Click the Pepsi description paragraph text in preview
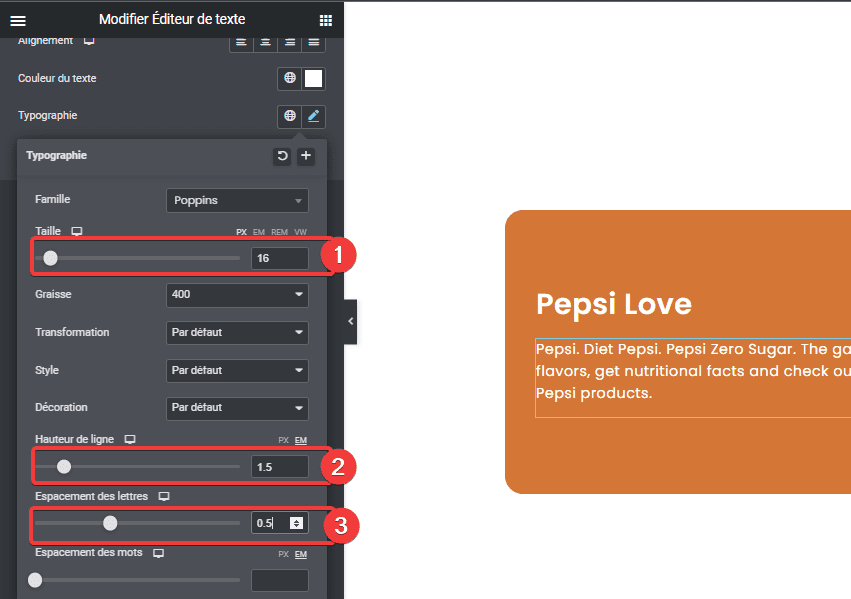851x599 pixels. [x=693, y=371]
